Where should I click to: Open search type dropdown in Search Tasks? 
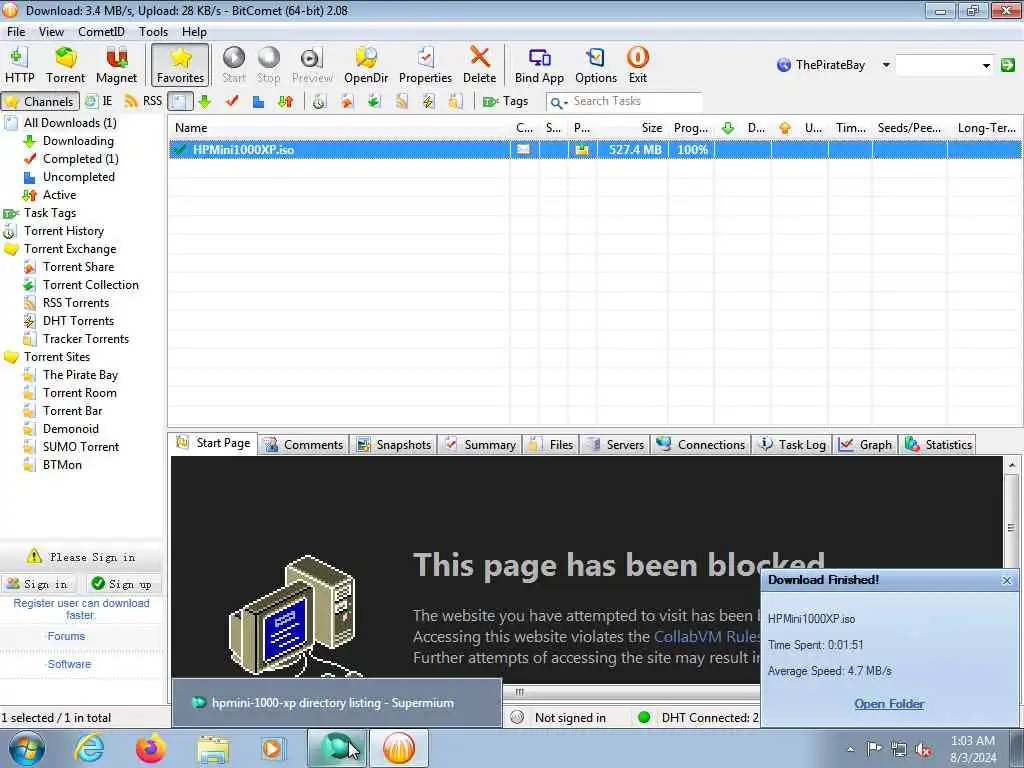[559, 102]
